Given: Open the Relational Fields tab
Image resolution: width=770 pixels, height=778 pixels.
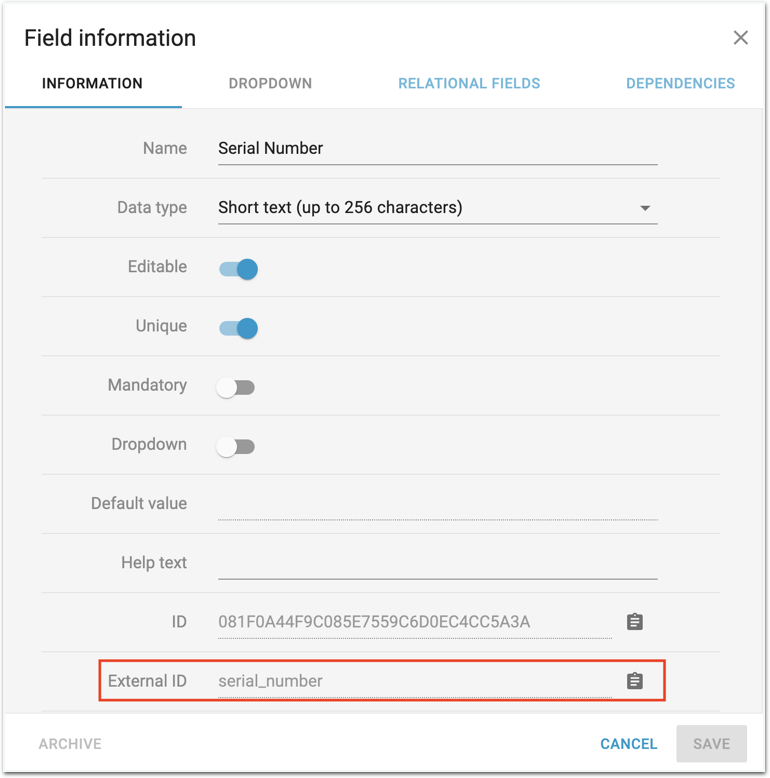Looking at the screenshot, I should (x=469, y=84).
